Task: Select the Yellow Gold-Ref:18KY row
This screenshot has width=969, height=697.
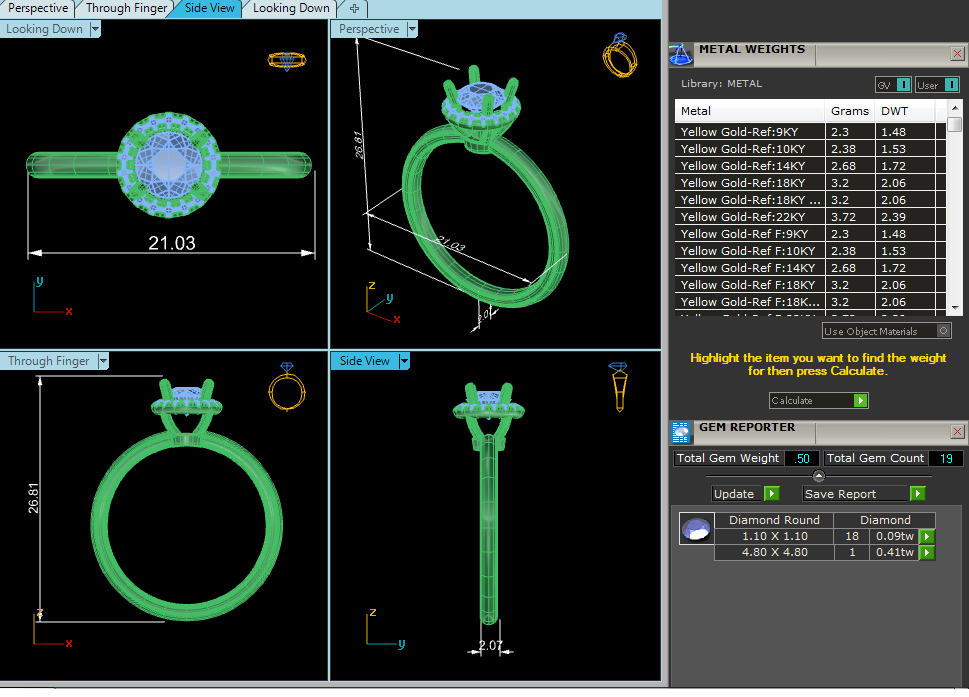Action: pyautogui.click(x=810, y=183)
